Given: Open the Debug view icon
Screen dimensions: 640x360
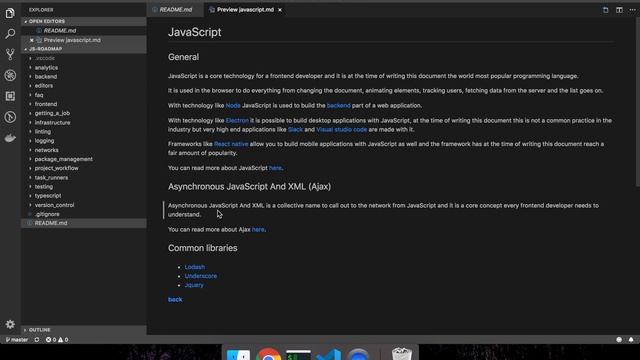Looking at the screenshot, I should tap(10, 75).
